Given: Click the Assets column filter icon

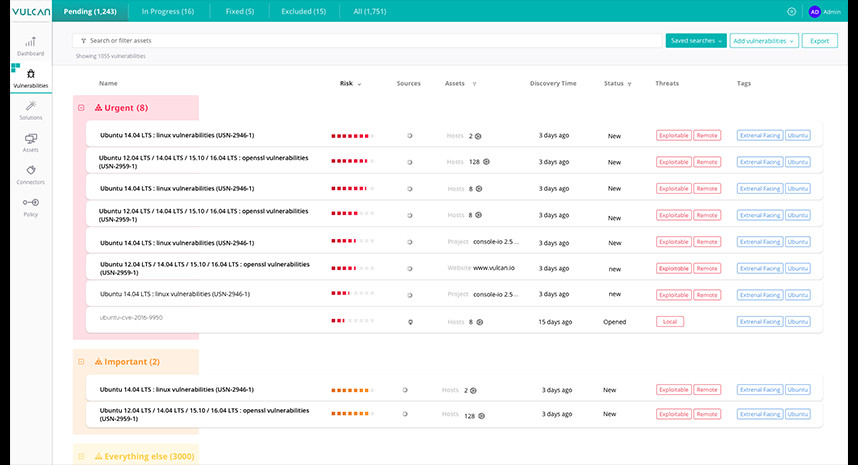Looking at the screenshot, I should pos(474,84).
